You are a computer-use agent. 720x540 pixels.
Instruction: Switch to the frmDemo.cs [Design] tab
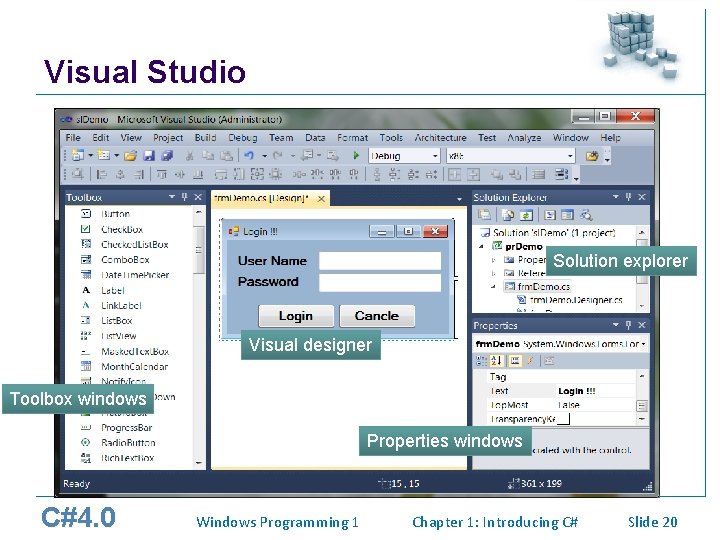[261, 198]
